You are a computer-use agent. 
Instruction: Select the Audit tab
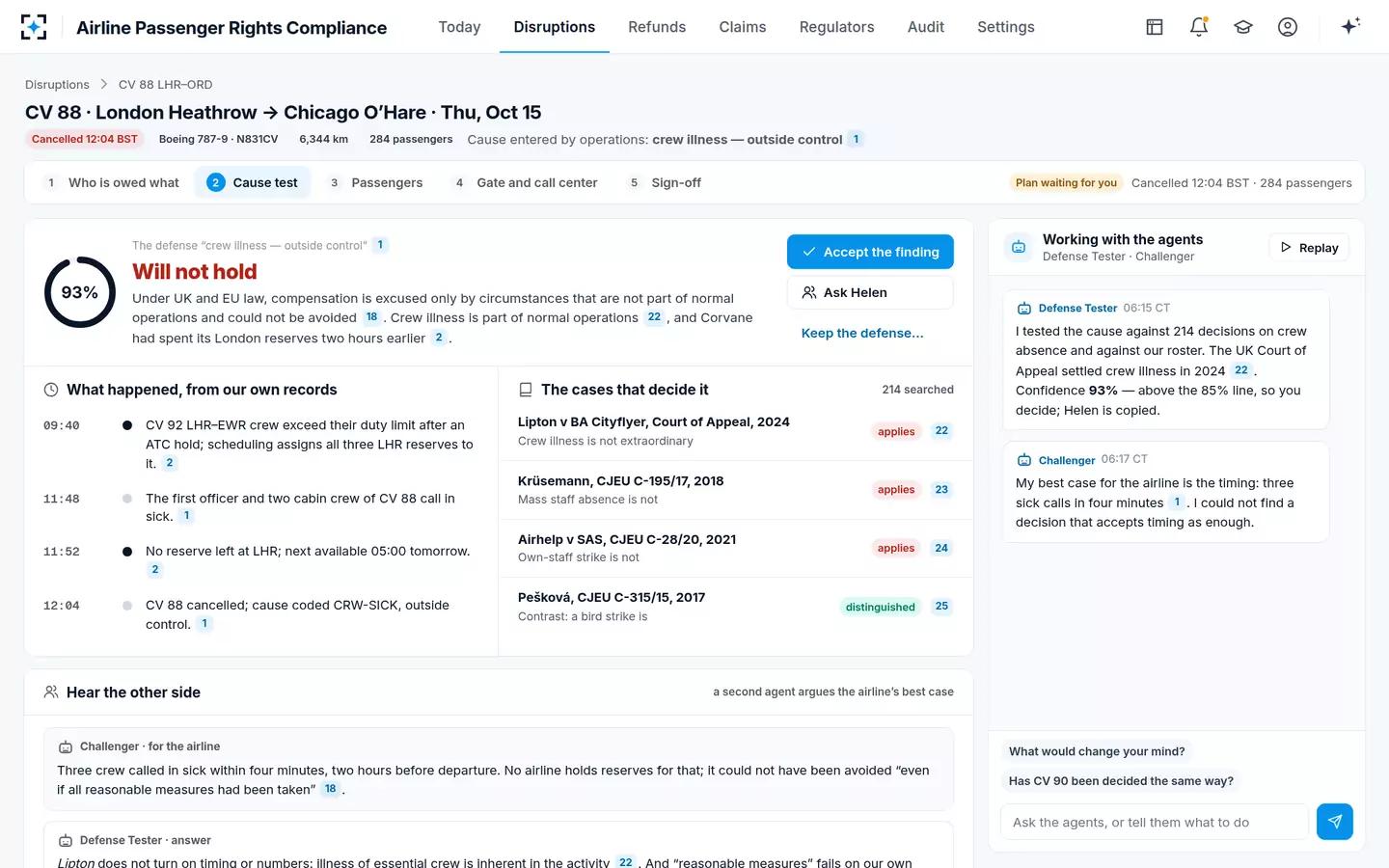[x=926, y=27]
